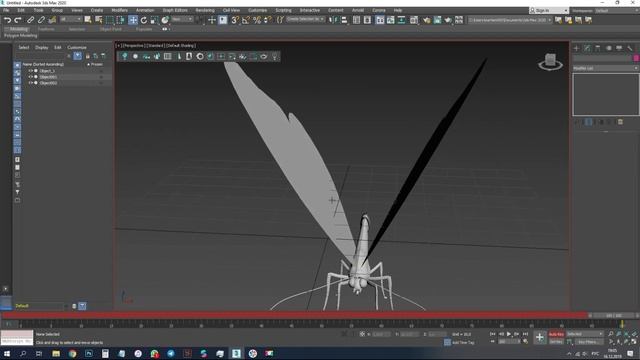Open the Motion panel tab
640x360 pixels.
609,48
